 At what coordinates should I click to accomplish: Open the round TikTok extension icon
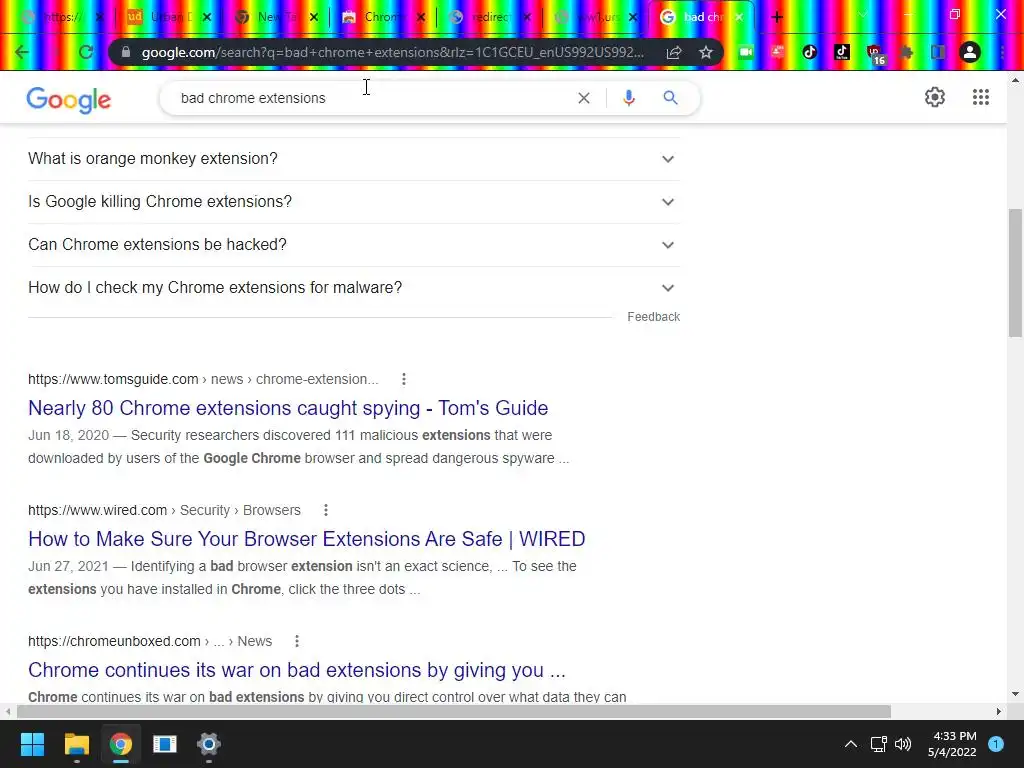pos(810,52)
